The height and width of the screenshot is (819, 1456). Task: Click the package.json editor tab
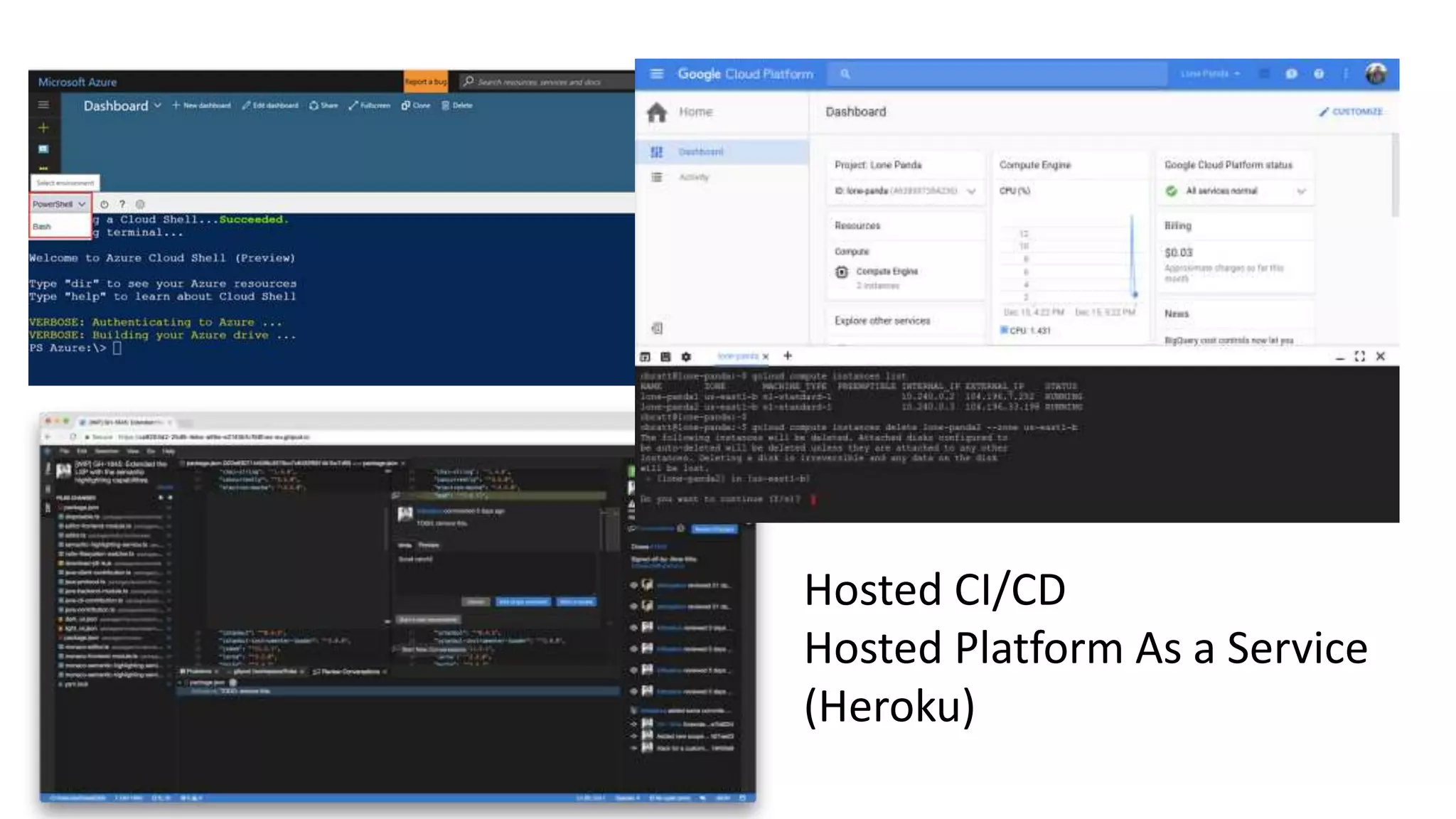291,464
